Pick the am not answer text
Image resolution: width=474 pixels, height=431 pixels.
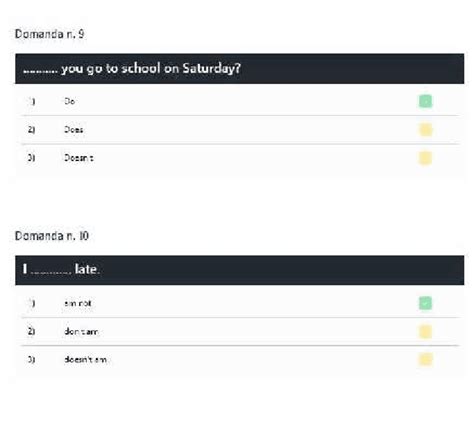coord(78,303)
